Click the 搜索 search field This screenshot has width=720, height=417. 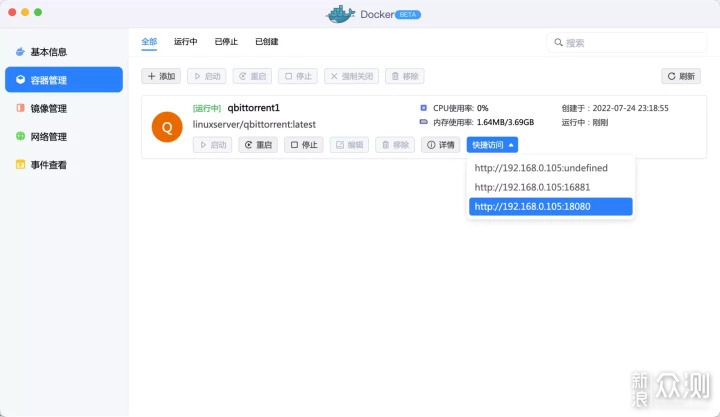[627, 43]
